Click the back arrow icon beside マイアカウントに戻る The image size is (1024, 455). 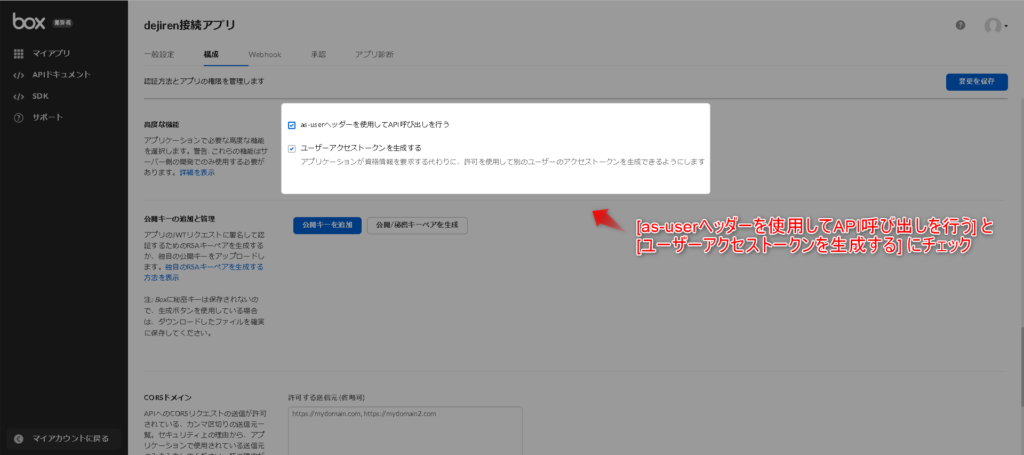[x=19, y=439]
